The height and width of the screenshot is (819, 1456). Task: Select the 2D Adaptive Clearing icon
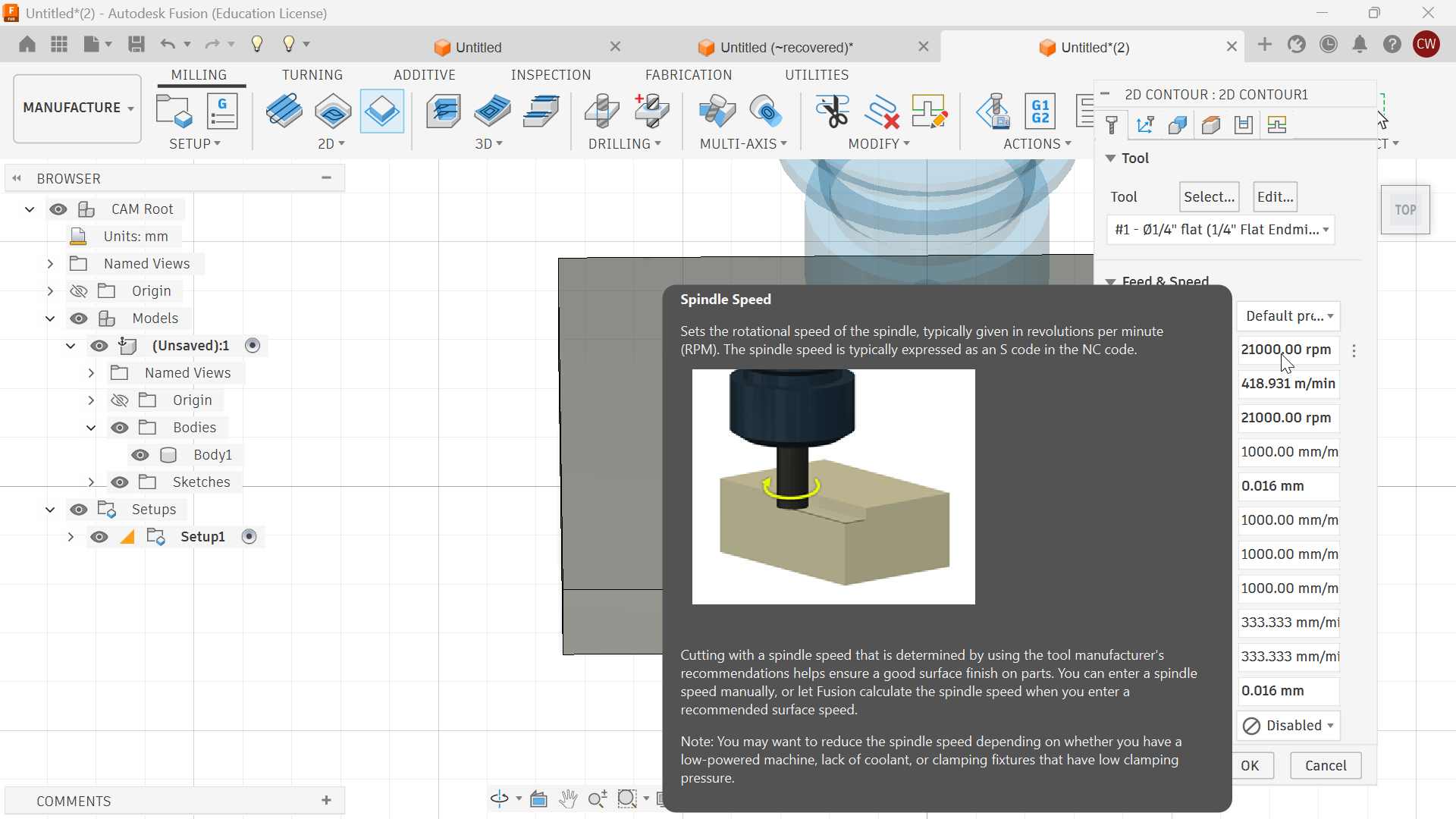[284, 111]
